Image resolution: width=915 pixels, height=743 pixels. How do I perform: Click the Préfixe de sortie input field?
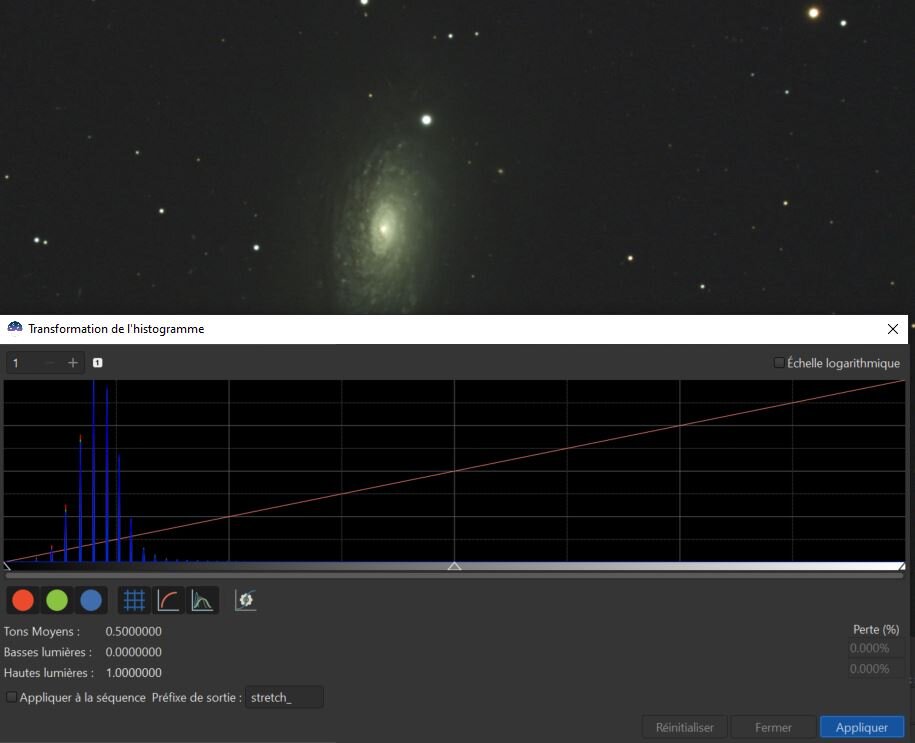(284, 697)
